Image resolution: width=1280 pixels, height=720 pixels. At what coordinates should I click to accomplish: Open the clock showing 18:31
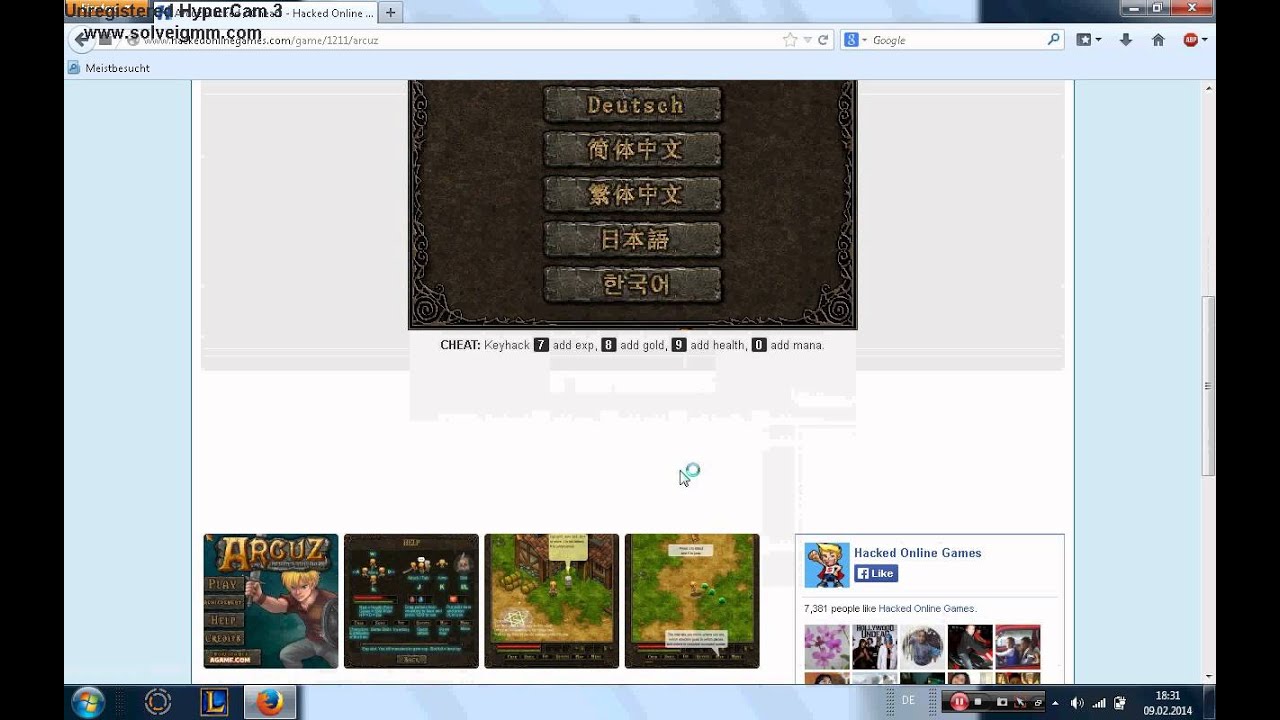(1168, 702)
